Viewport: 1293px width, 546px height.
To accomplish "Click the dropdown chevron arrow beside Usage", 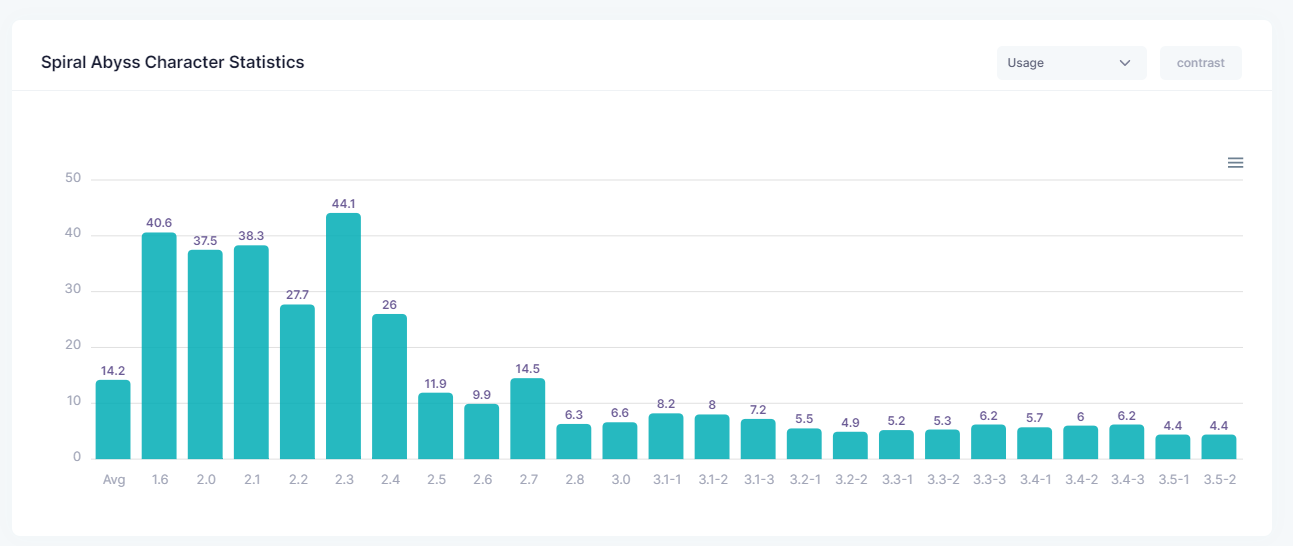I will tap(1125, 63).
